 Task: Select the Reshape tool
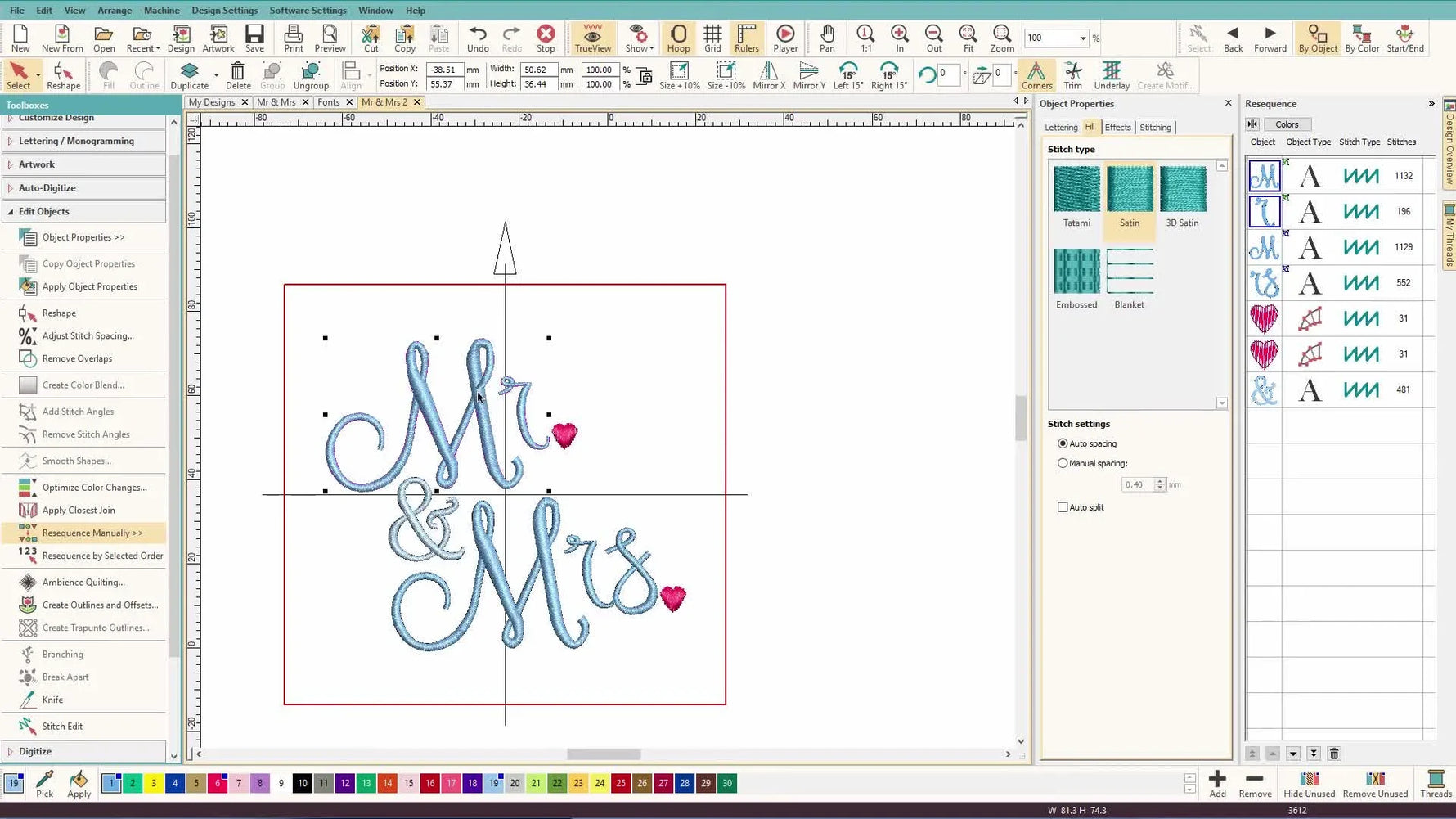57,313
